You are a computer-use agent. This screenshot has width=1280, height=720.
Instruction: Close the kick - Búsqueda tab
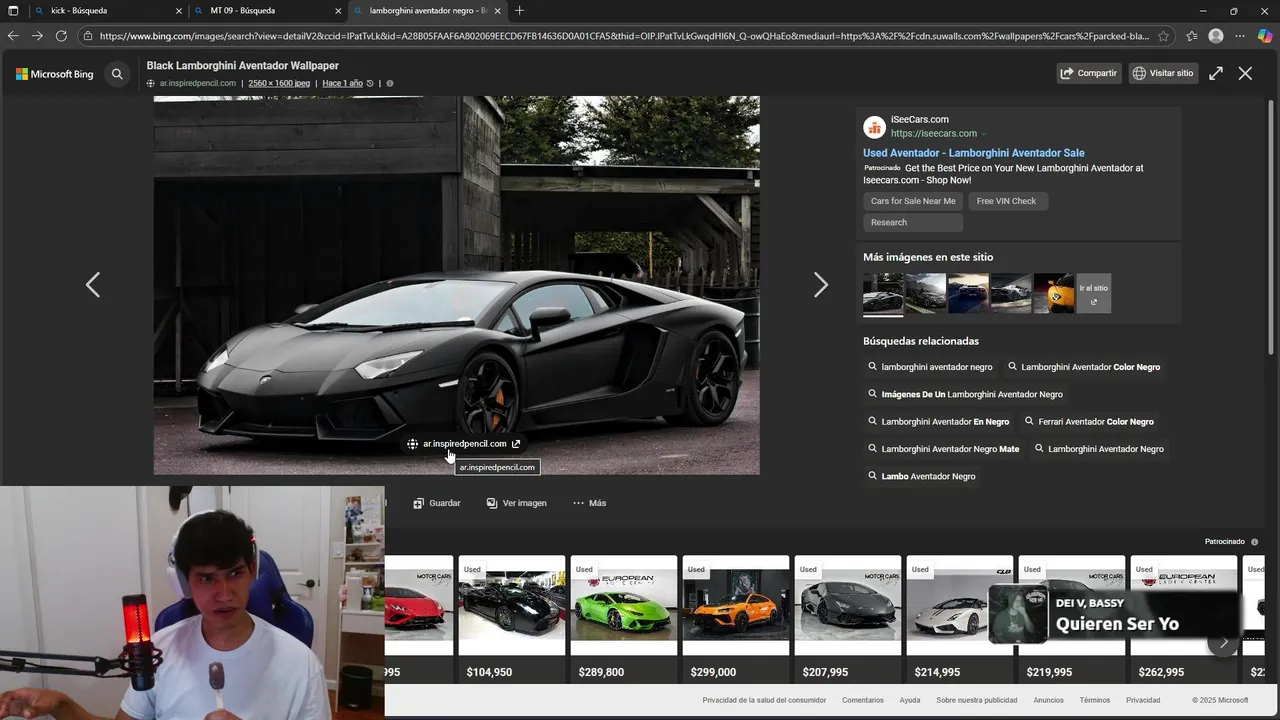tap(179, 11)
